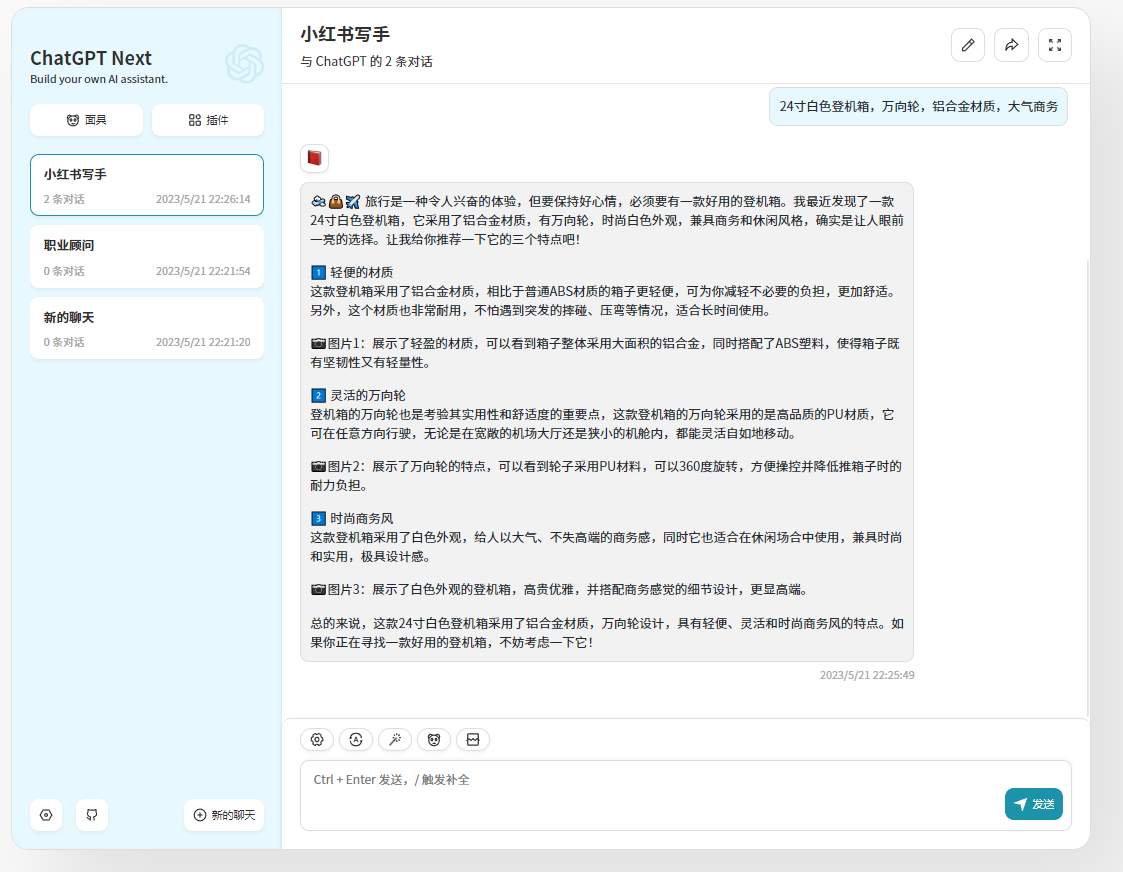Click the chat area vertical scrollbar
The image size is (1123, 872).
click(x=1087, y=487)
